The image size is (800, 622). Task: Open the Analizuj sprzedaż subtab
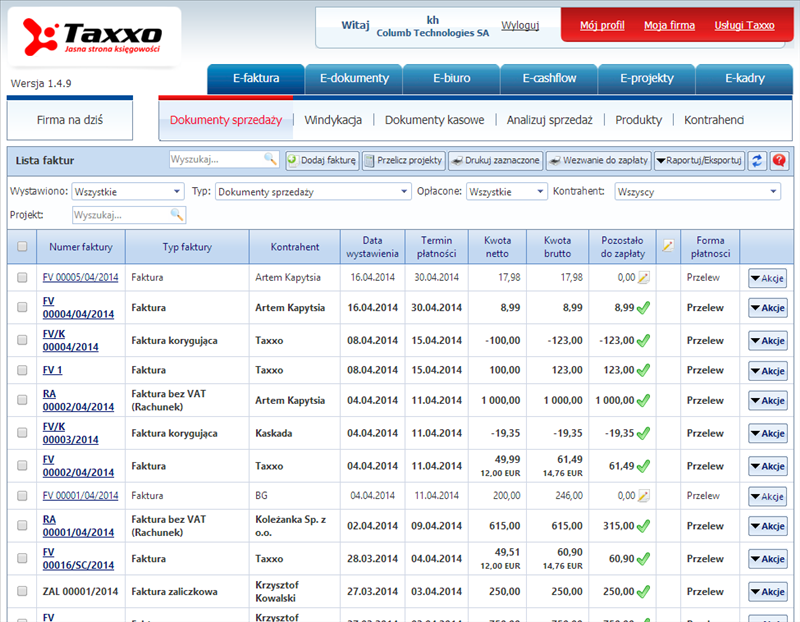549,120
